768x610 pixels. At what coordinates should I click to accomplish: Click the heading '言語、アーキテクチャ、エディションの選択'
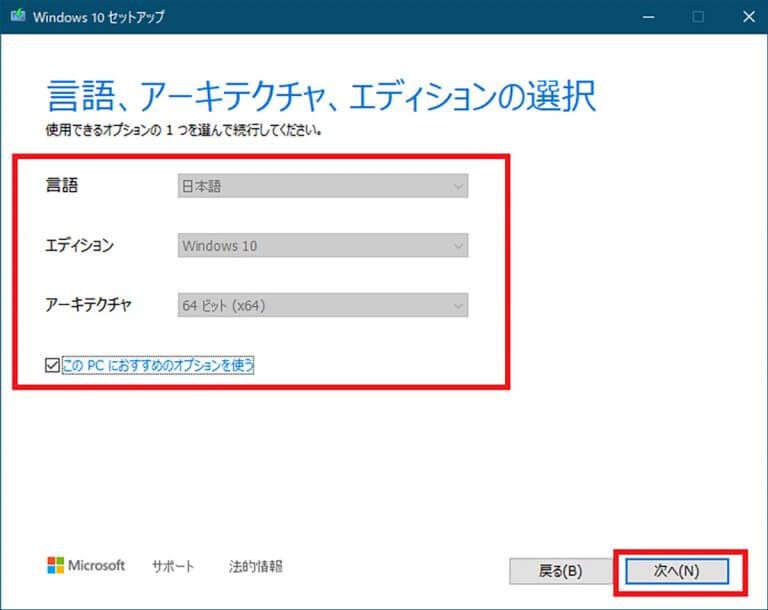click(321, 96)
